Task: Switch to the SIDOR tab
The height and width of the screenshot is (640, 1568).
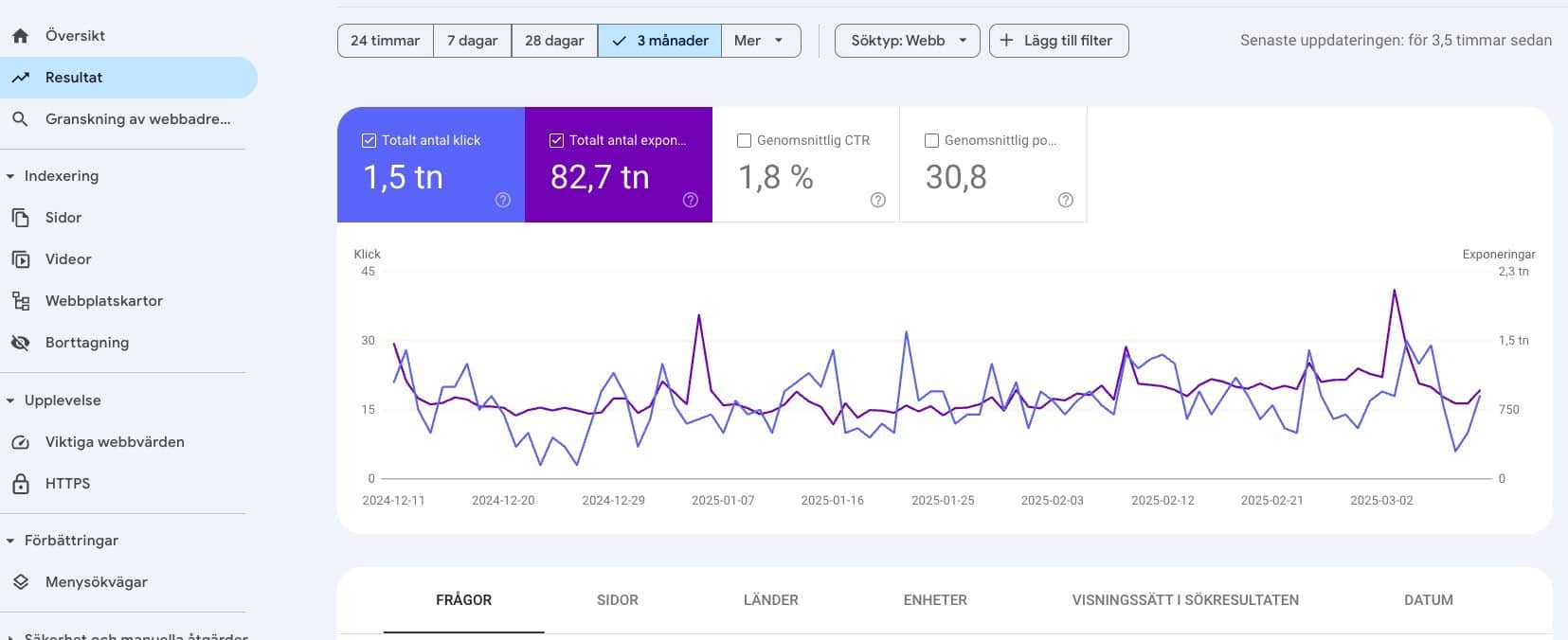Action: [x=618, y=600]
